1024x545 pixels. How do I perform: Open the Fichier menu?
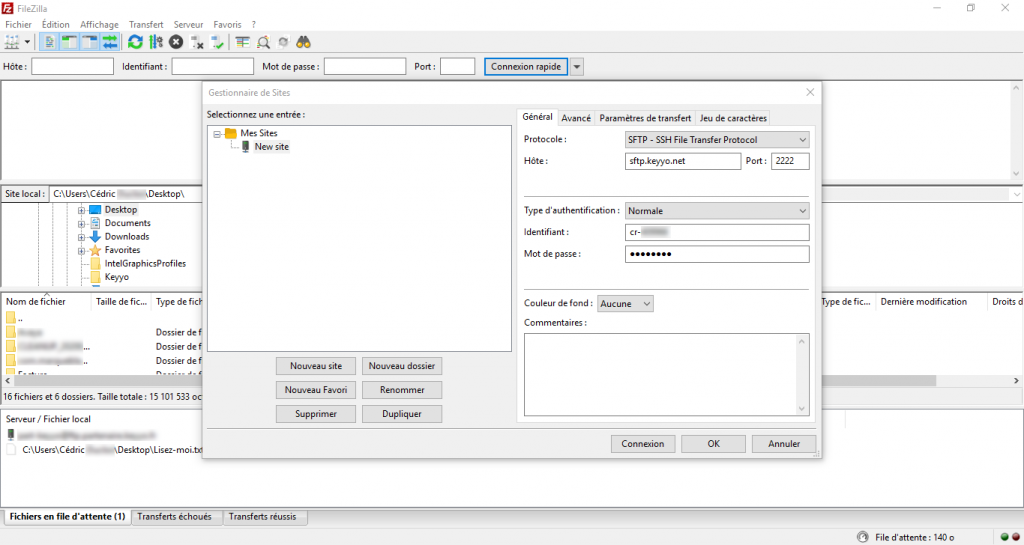18,24
